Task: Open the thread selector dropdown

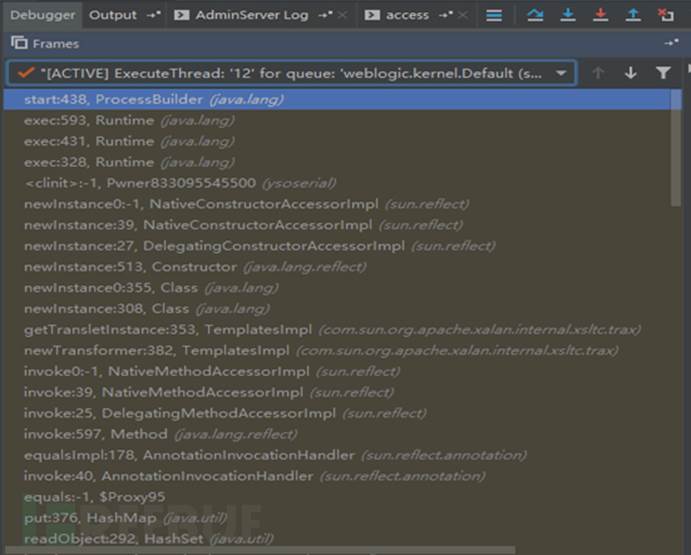Action: pyautogui.click(x=292, y=73)
